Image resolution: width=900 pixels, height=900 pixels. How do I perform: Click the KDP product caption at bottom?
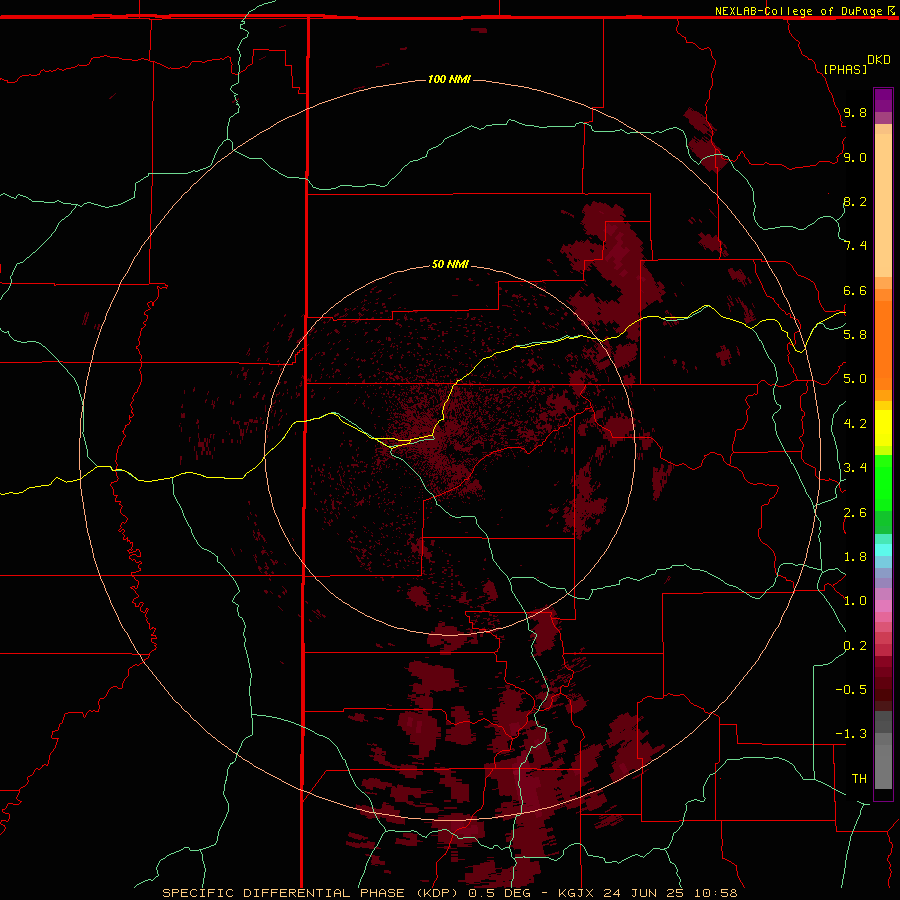pyautogui.click(x=449, y=893)
